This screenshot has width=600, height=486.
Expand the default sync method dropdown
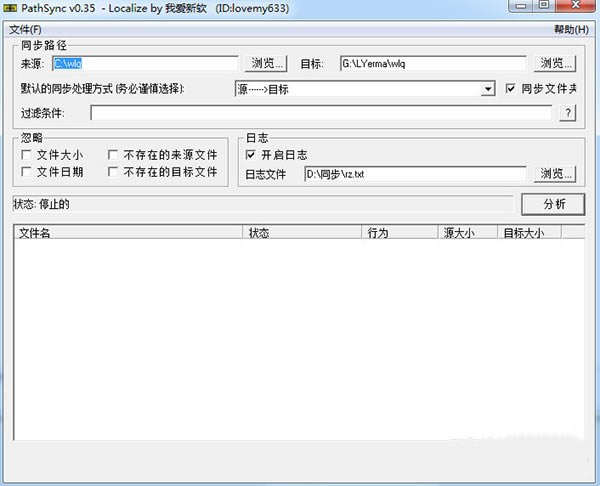coord(488,89)
